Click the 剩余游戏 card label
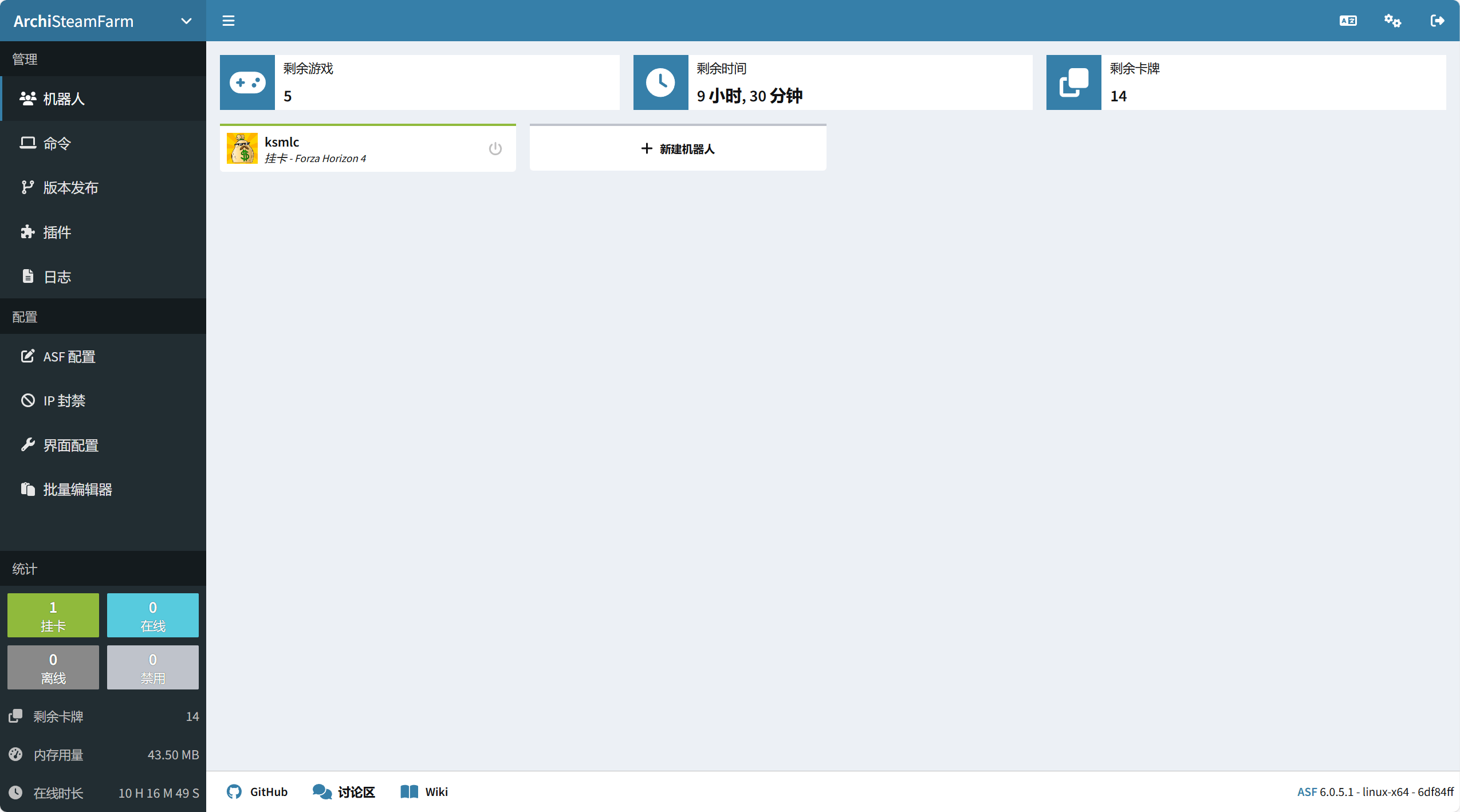Viewport: 1460px width, 812px height. 309,69
